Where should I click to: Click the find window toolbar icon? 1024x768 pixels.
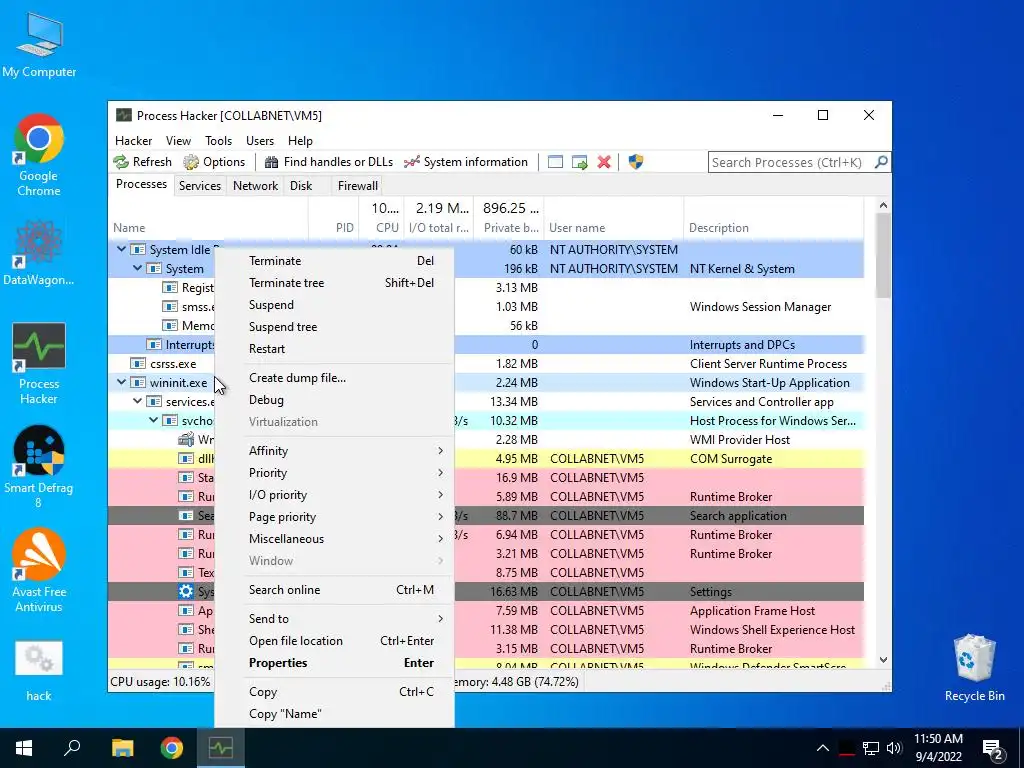pyautogui.click(x=555, y=162)
